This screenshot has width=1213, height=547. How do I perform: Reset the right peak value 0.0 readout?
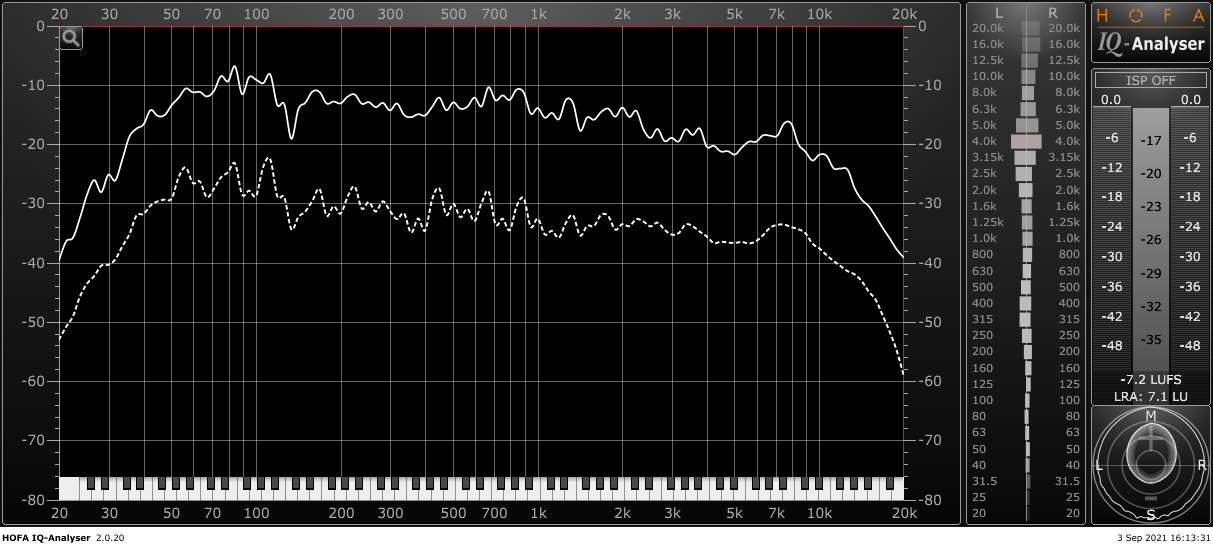[x=1191, y=100]
